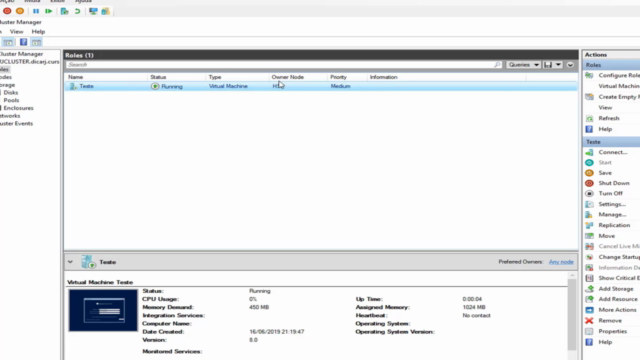Image resolution: width=640 pixels, height=360 pixels.
Task: Click in the Roles Search field
Action: (283, 65)
